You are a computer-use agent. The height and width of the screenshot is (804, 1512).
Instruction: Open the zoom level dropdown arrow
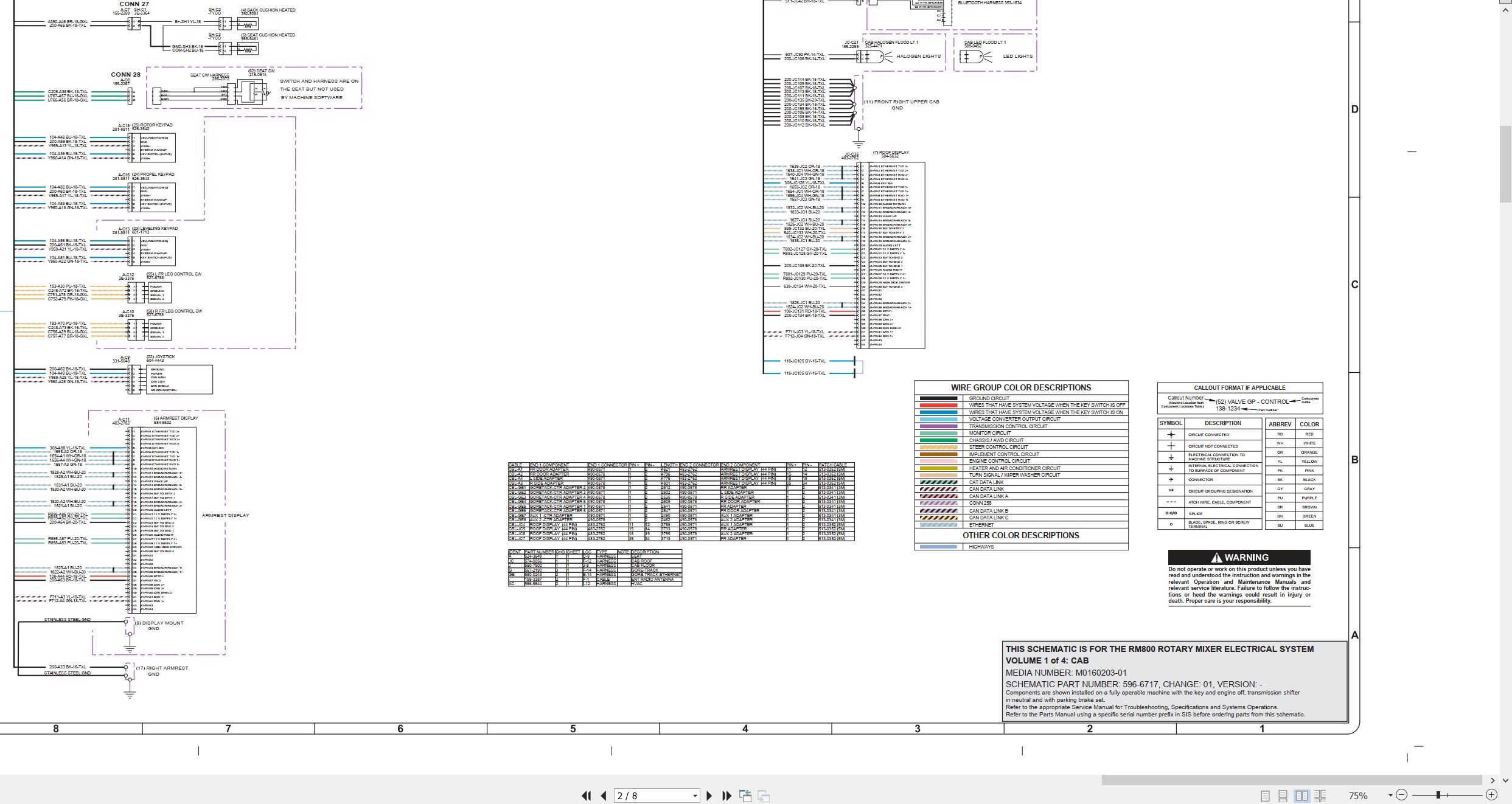pyautogui.click(x=1390, y=795)
